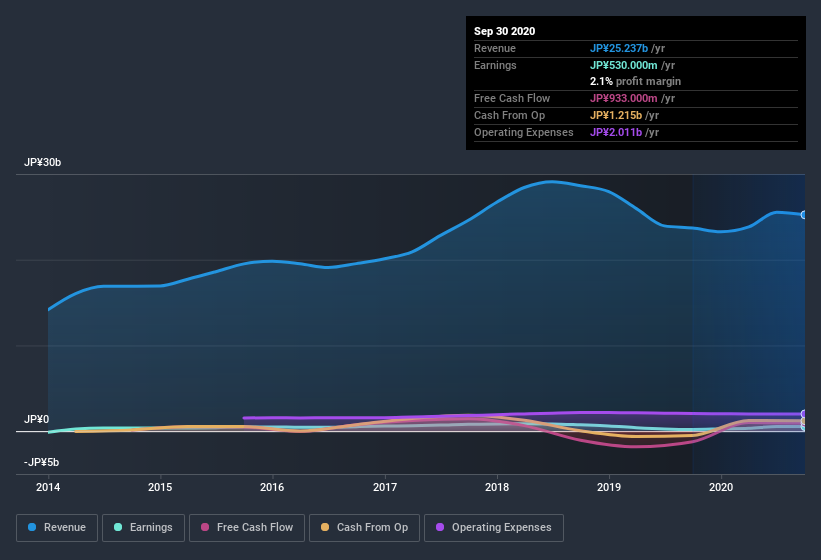Click the JP¥0 y-axis label
Image resolution: width=821 pixels, height=560 pixels.
pos(36,419)
